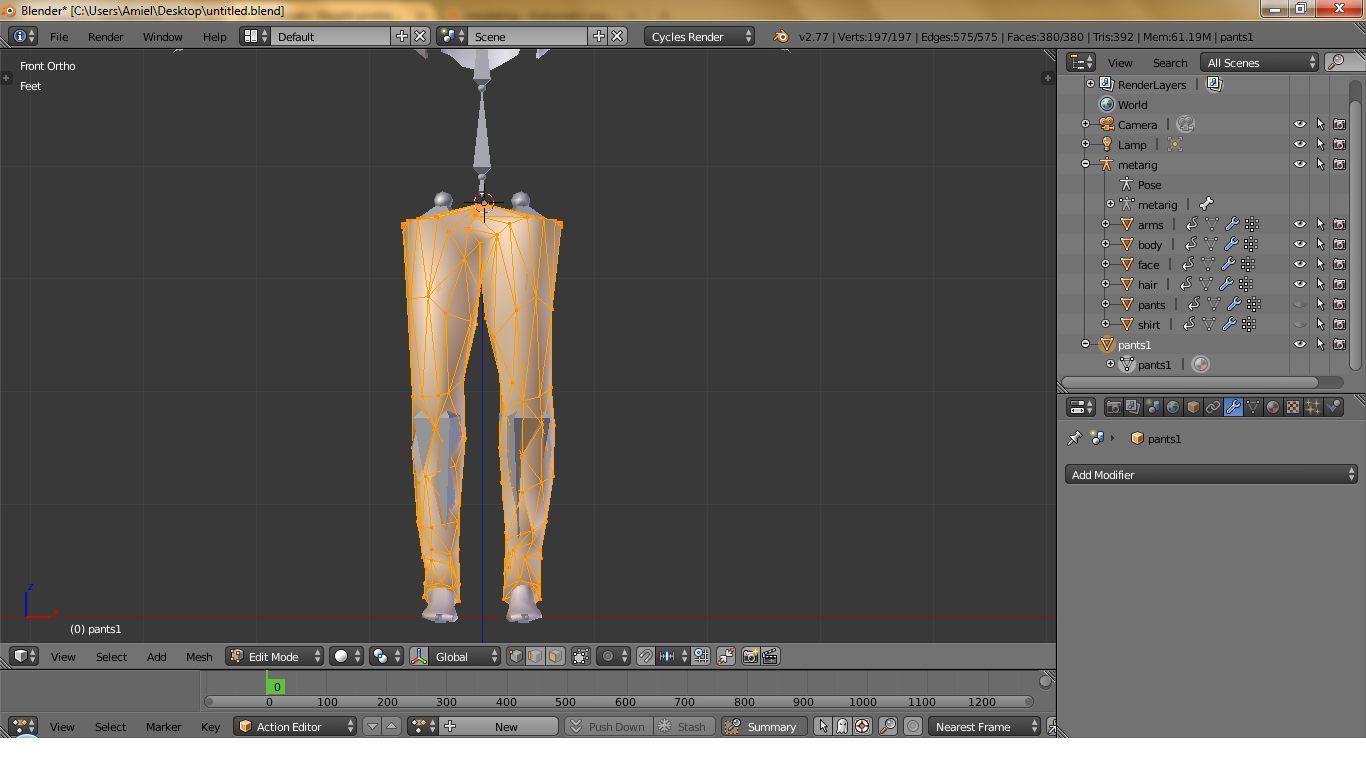Toggle limit selection to visible in viewport header
Viewport: 1366px width, 768px height.
point(581,656)
